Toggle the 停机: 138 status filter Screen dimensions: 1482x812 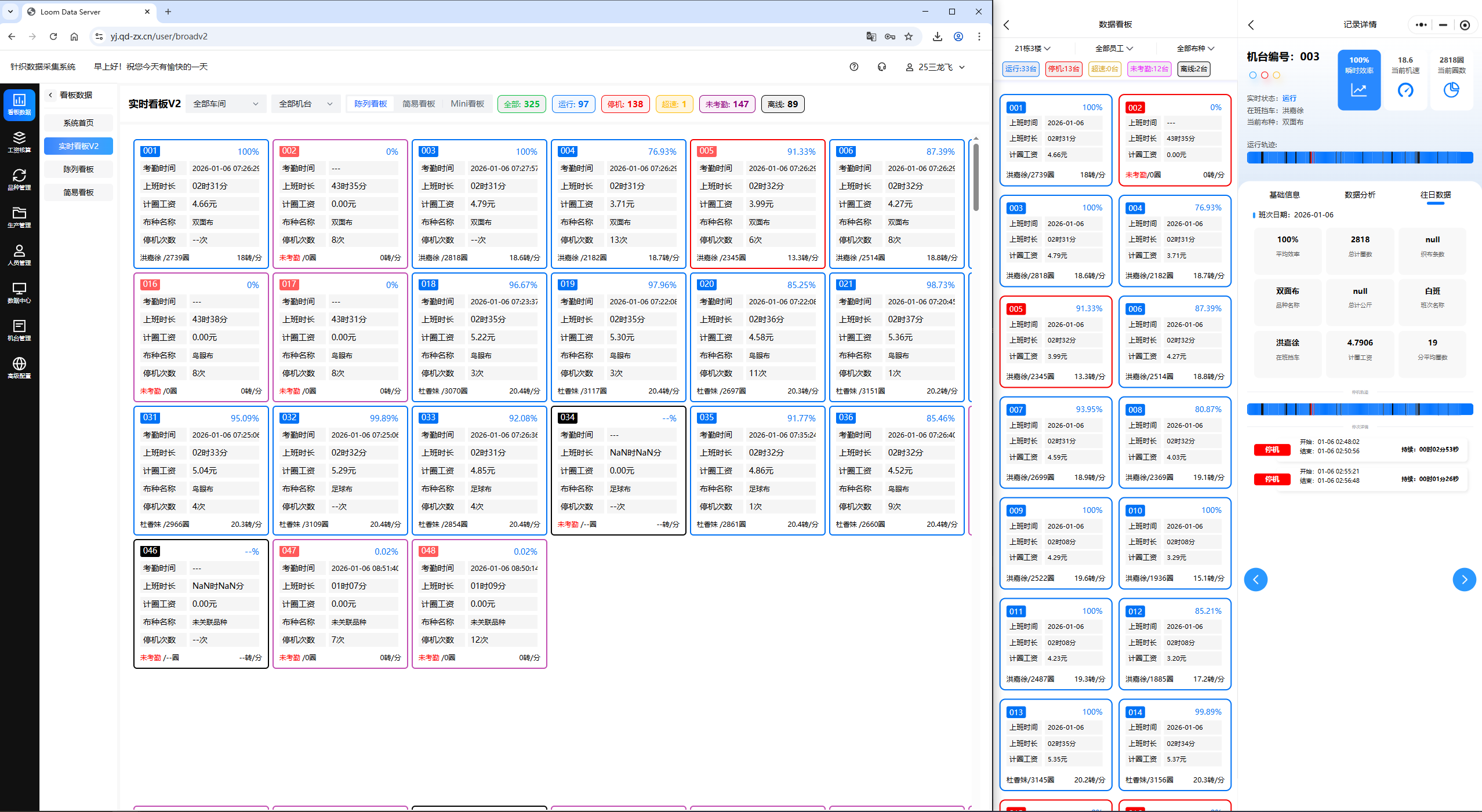tap(624, 104)
